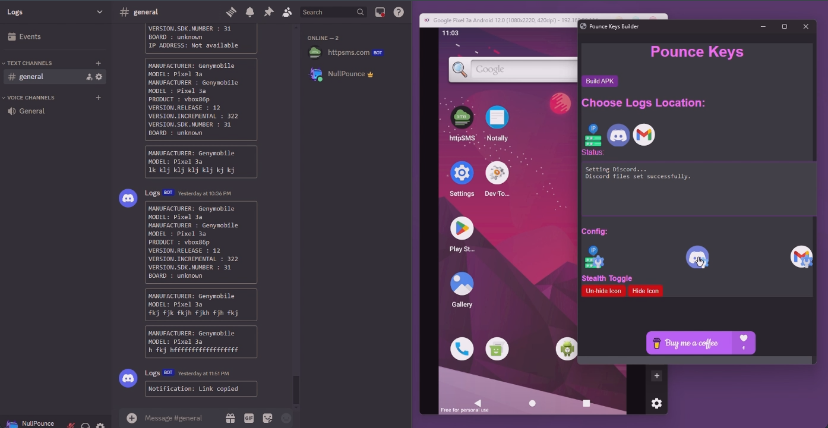This screenshot has height=428, width=828.
Task: Click the 'Notification: Link copied' message
Action: (x=201, y=389)
